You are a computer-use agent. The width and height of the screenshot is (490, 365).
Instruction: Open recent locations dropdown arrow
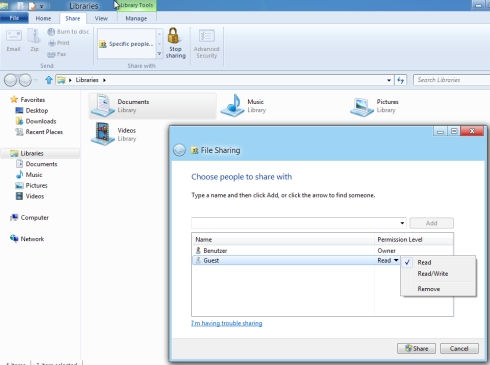tap(36, 80)
